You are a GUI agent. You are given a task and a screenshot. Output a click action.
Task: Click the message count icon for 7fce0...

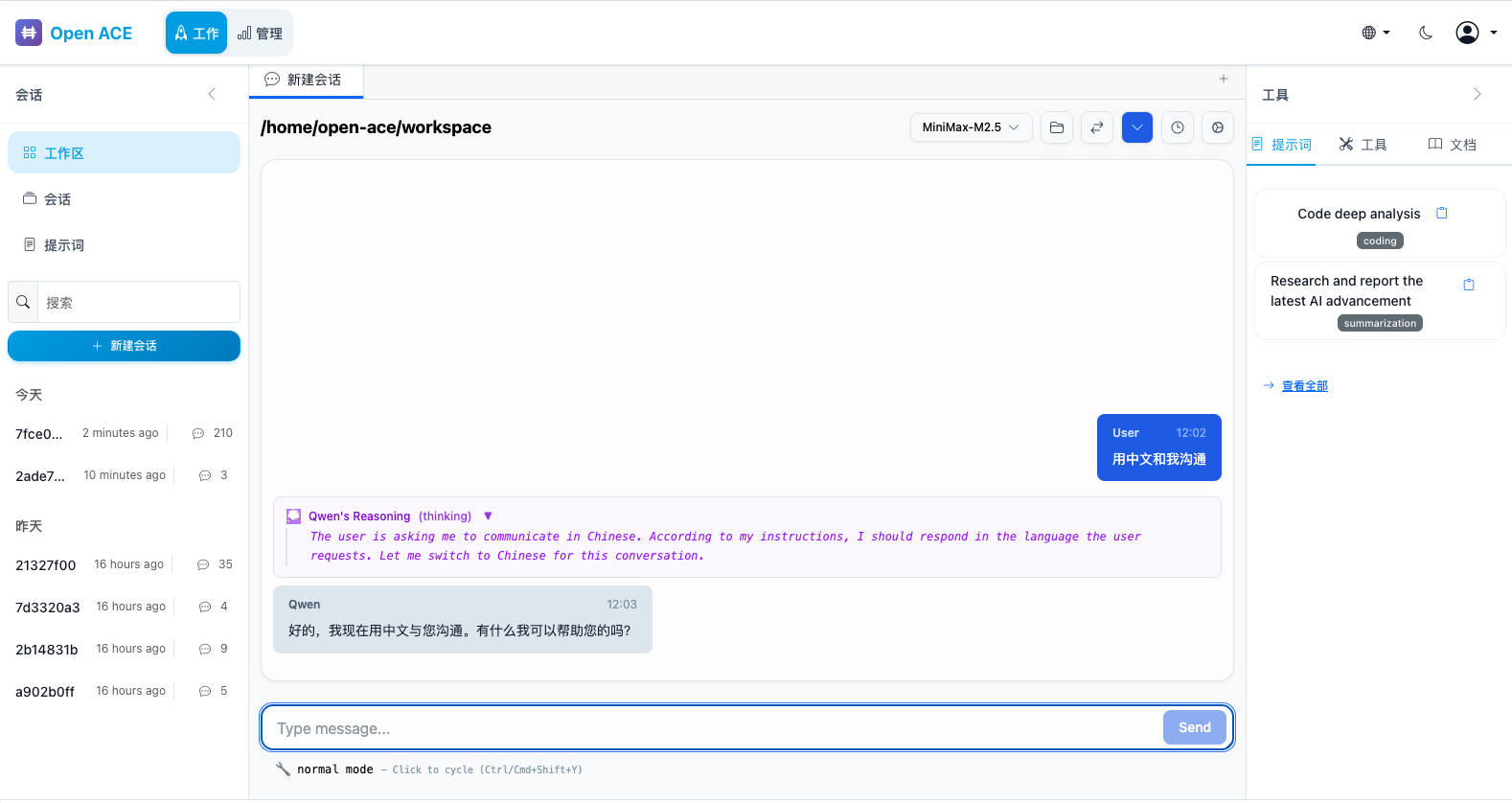198,433
